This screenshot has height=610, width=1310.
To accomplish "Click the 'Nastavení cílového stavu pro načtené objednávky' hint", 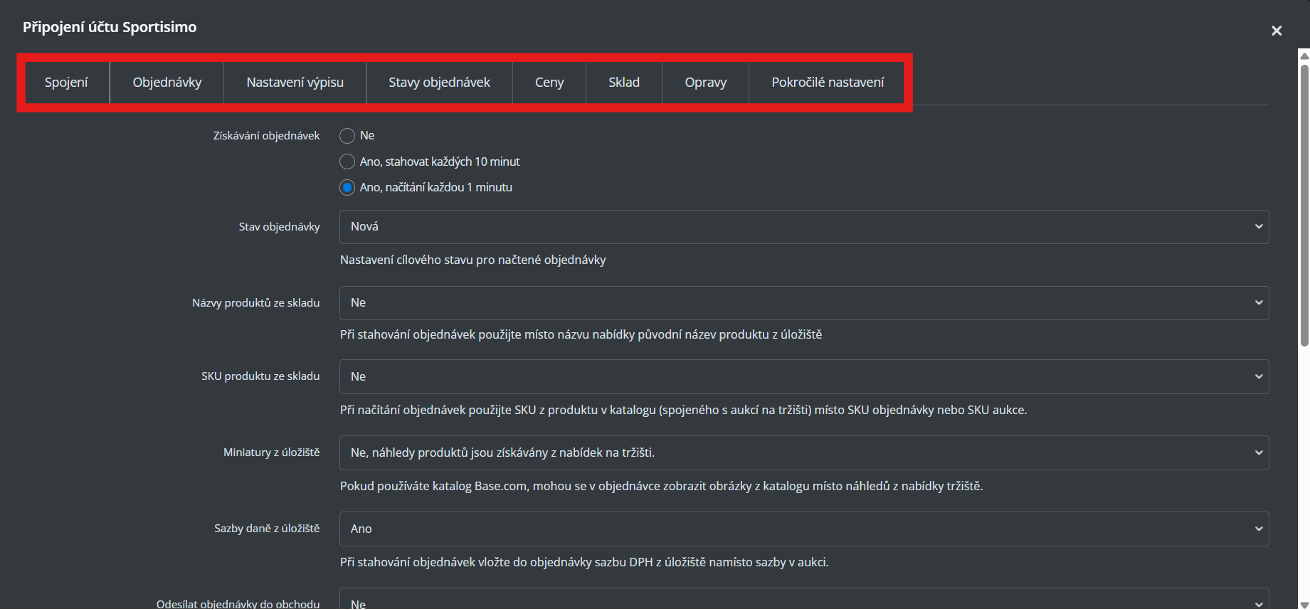I will click(x=473, y=260).
